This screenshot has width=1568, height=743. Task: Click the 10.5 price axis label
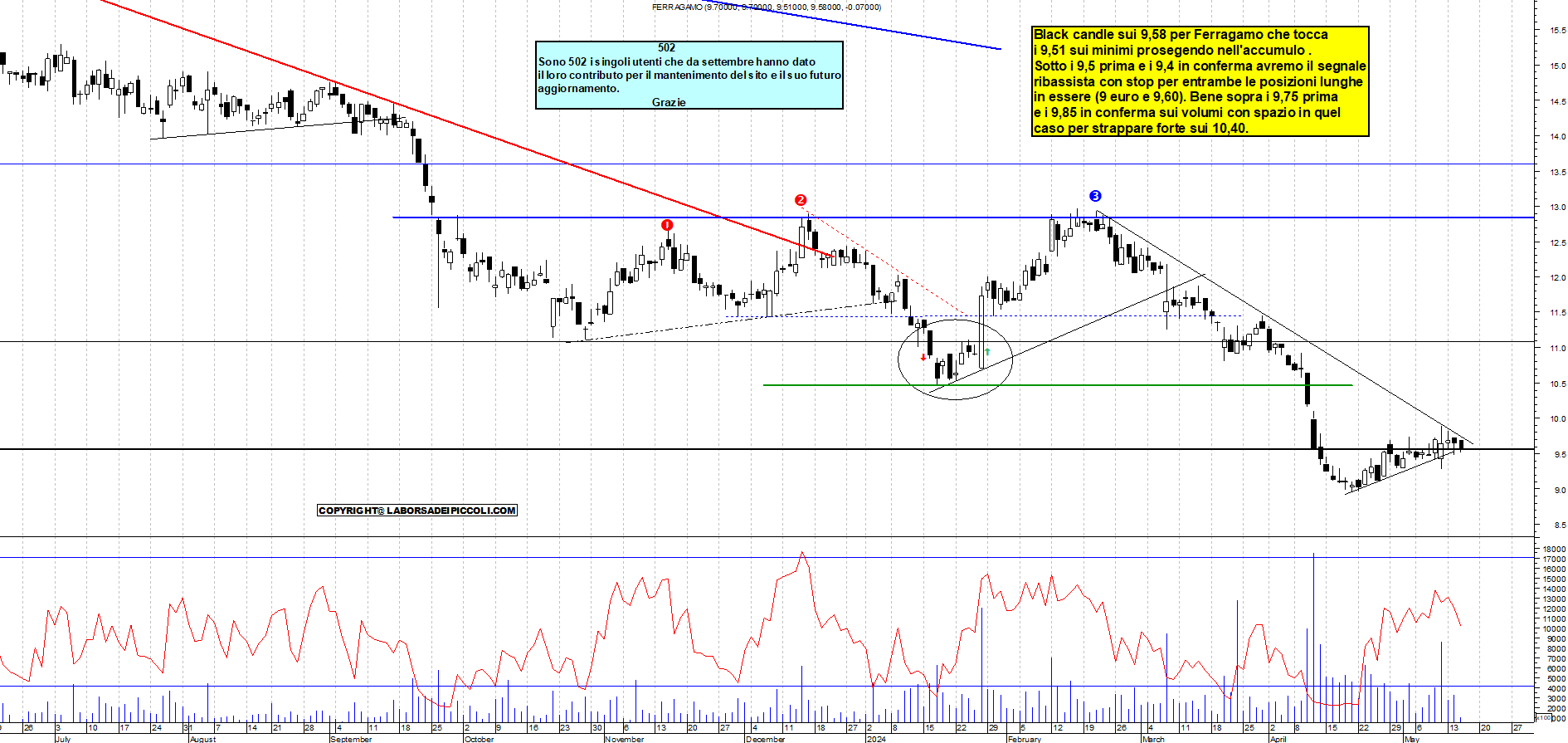pos(1557,384)
